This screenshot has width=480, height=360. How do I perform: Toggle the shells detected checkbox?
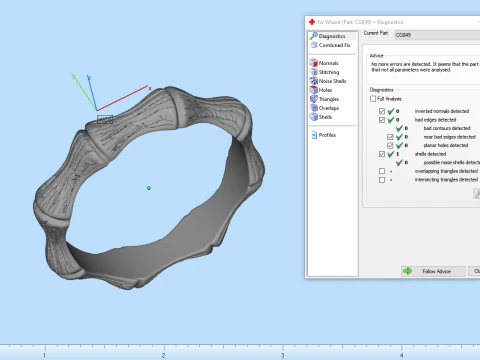(382, 154)
